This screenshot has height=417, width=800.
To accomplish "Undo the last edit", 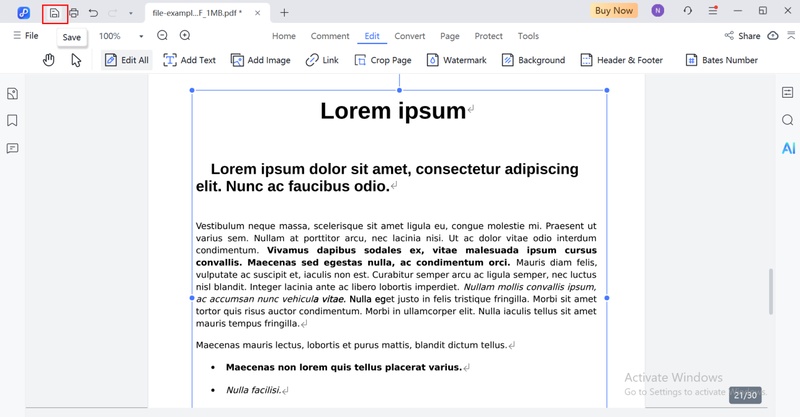I will 93,13.
